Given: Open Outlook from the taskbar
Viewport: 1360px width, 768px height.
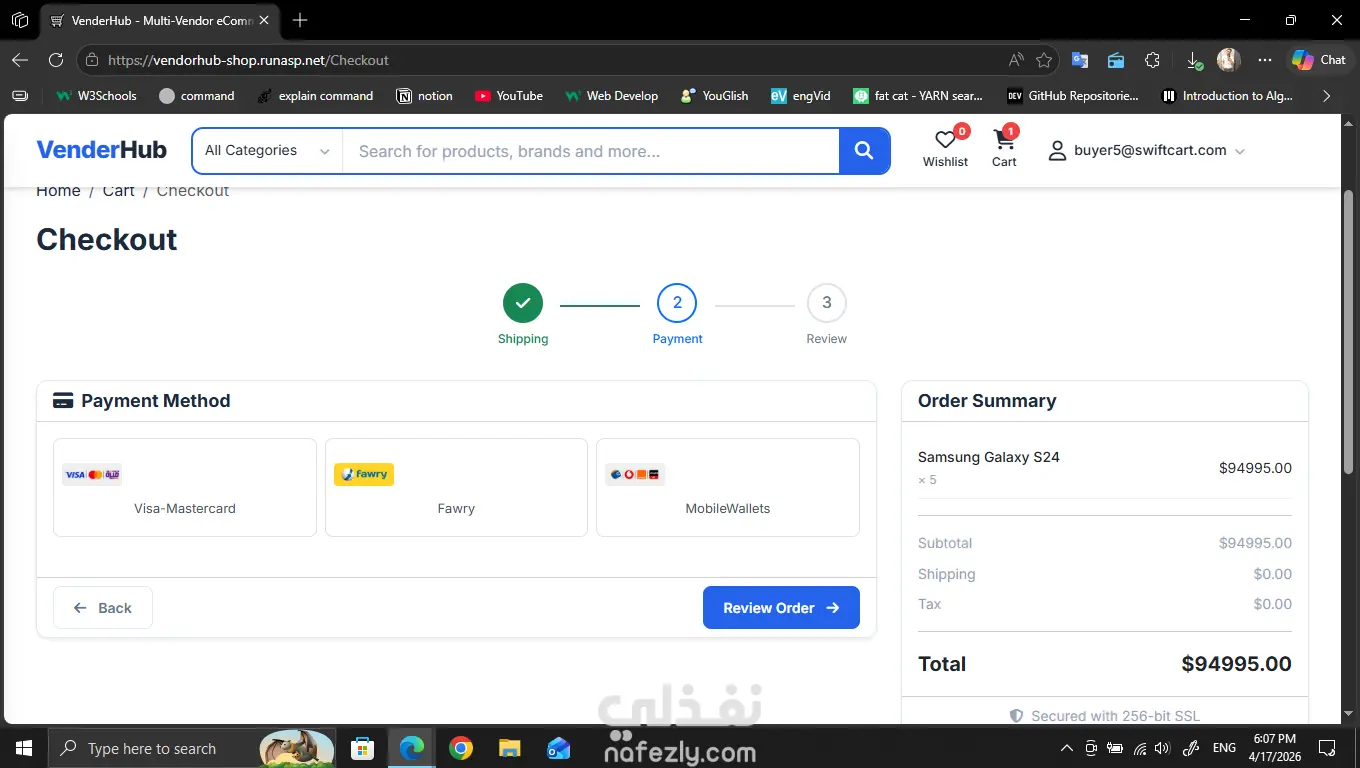Looking at the screenshot, I should click(x=558, y=748).
